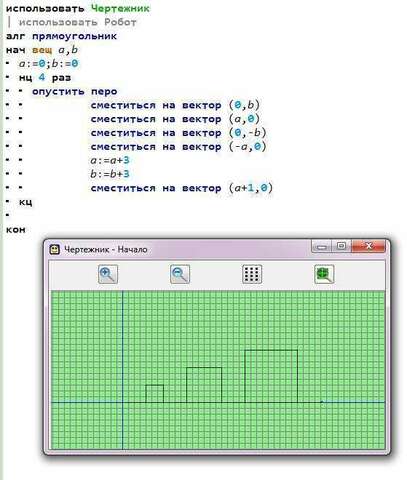Click the Чертежник - Начало title bar
Viewport: 407px width, 480px height.
click(180, 249)
